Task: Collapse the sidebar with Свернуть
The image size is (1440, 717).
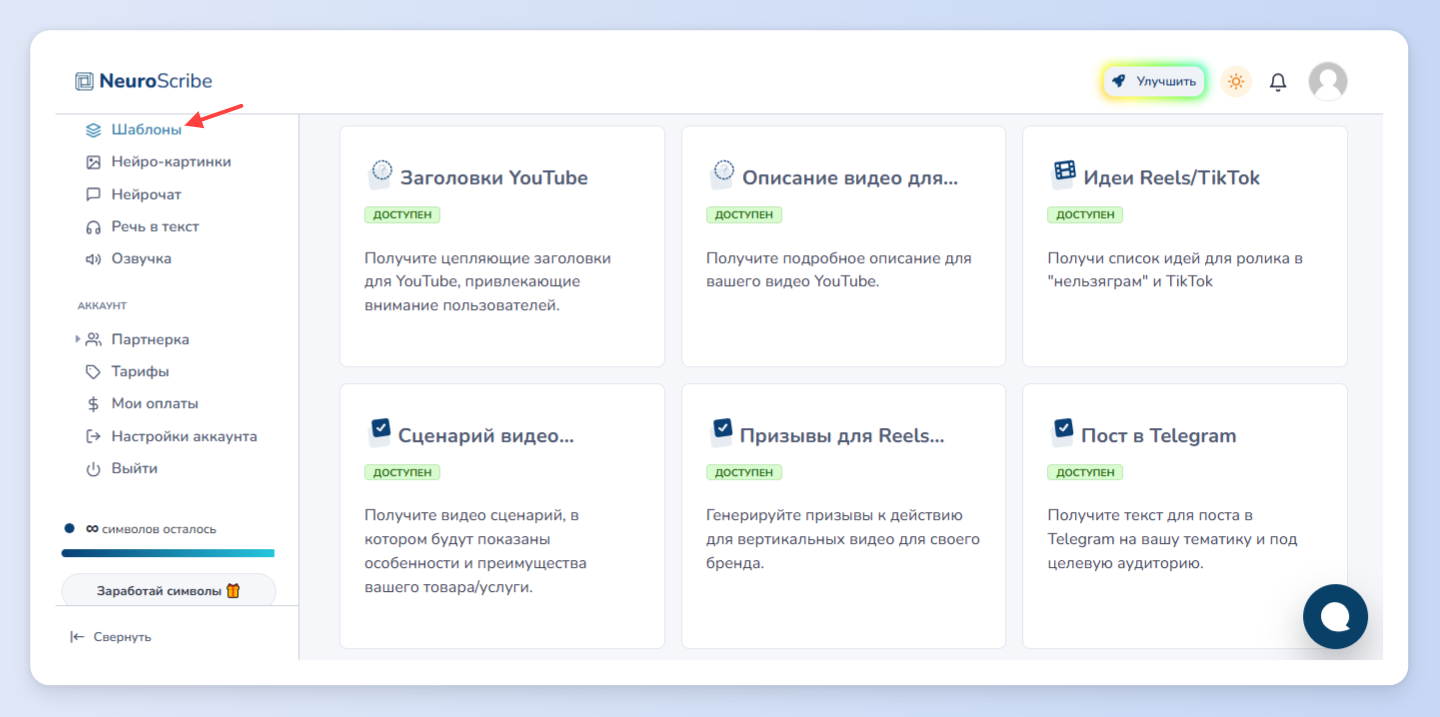Action: click(110, 637)
